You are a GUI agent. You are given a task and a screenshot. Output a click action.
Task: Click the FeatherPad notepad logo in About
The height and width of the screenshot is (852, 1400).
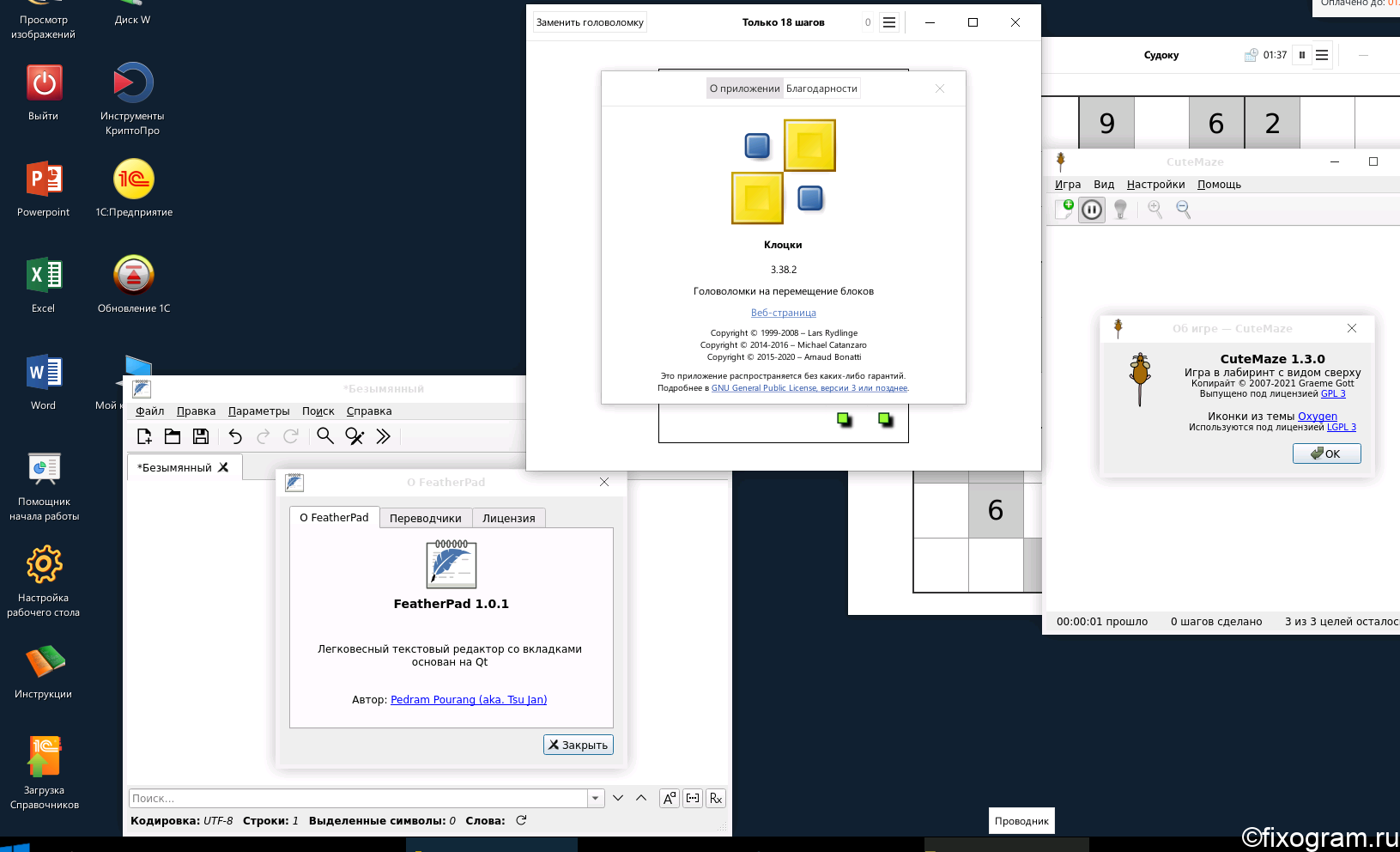coord(452,563)
